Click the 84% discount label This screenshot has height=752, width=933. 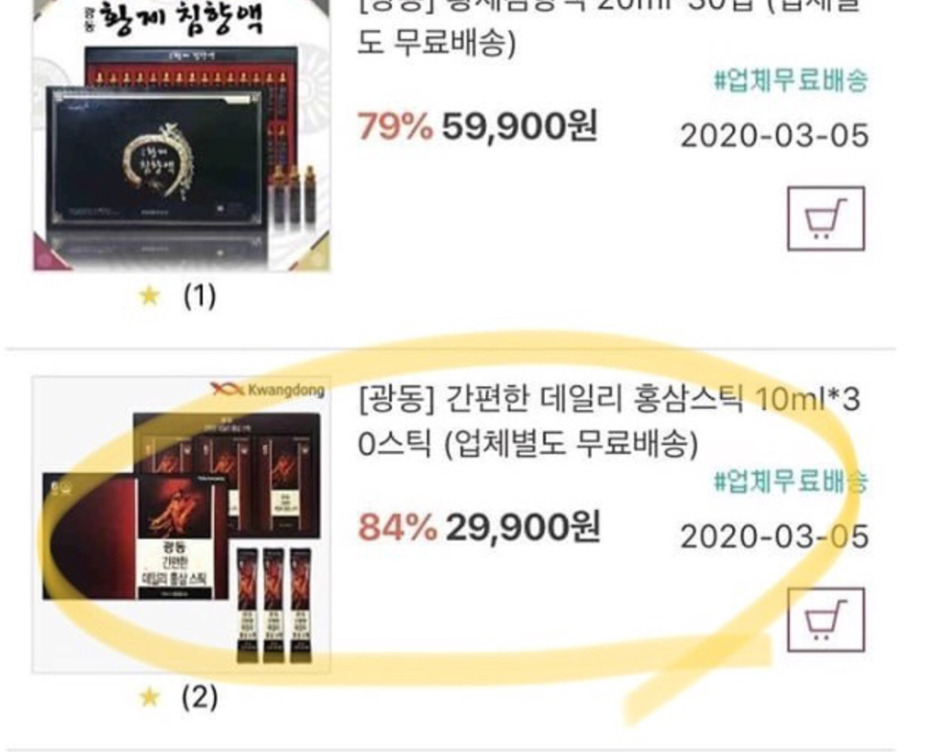(x=397, y=528)
